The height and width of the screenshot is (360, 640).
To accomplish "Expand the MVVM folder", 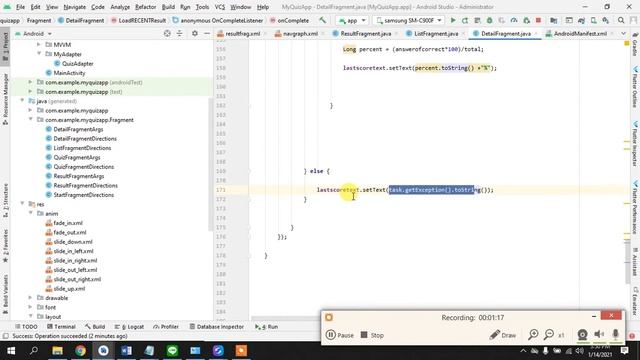I will (39, 44).
